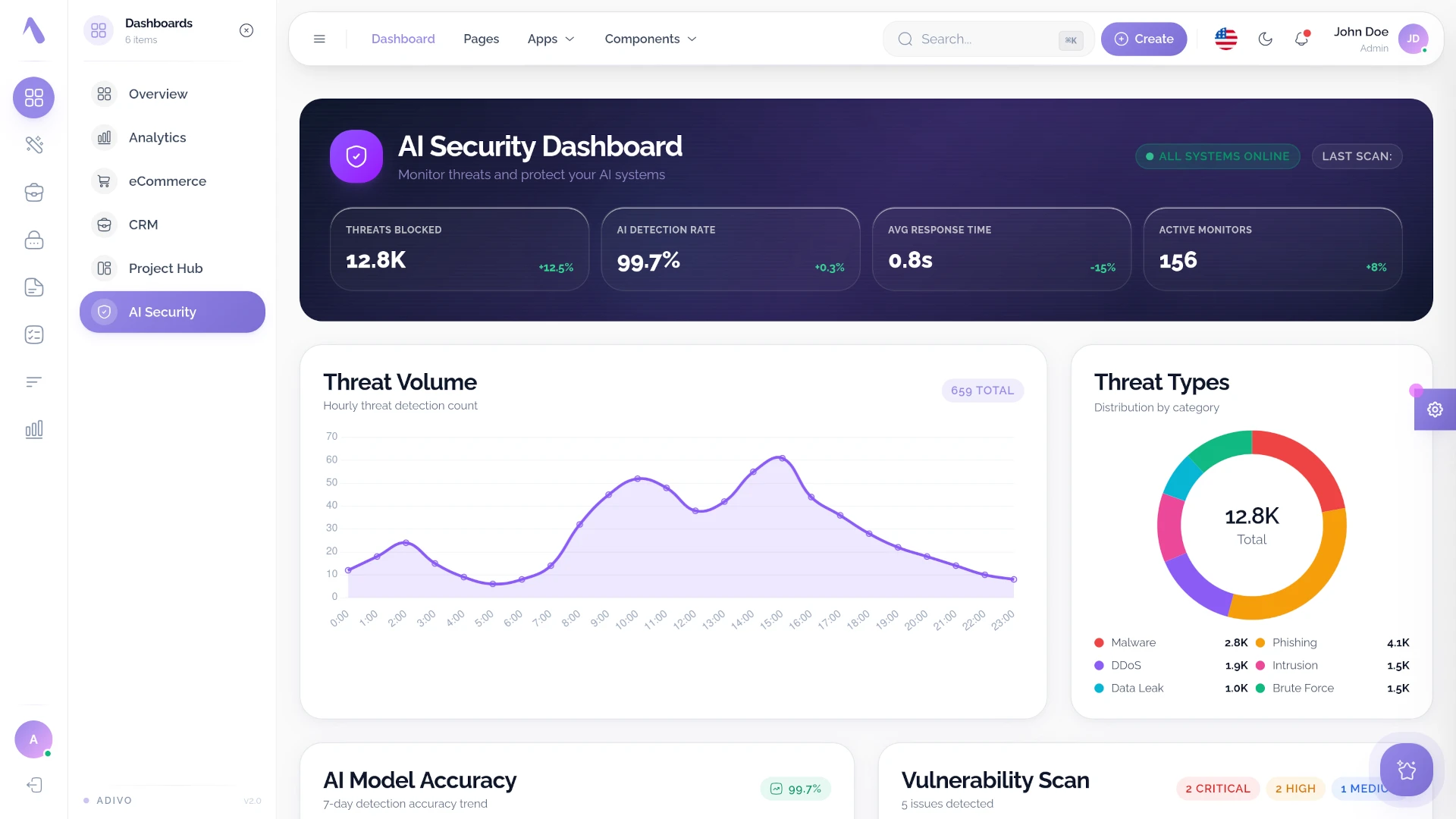The image size is (1456, 819).
Task: Select CRM in dashboards list
Action: point(172,224)
